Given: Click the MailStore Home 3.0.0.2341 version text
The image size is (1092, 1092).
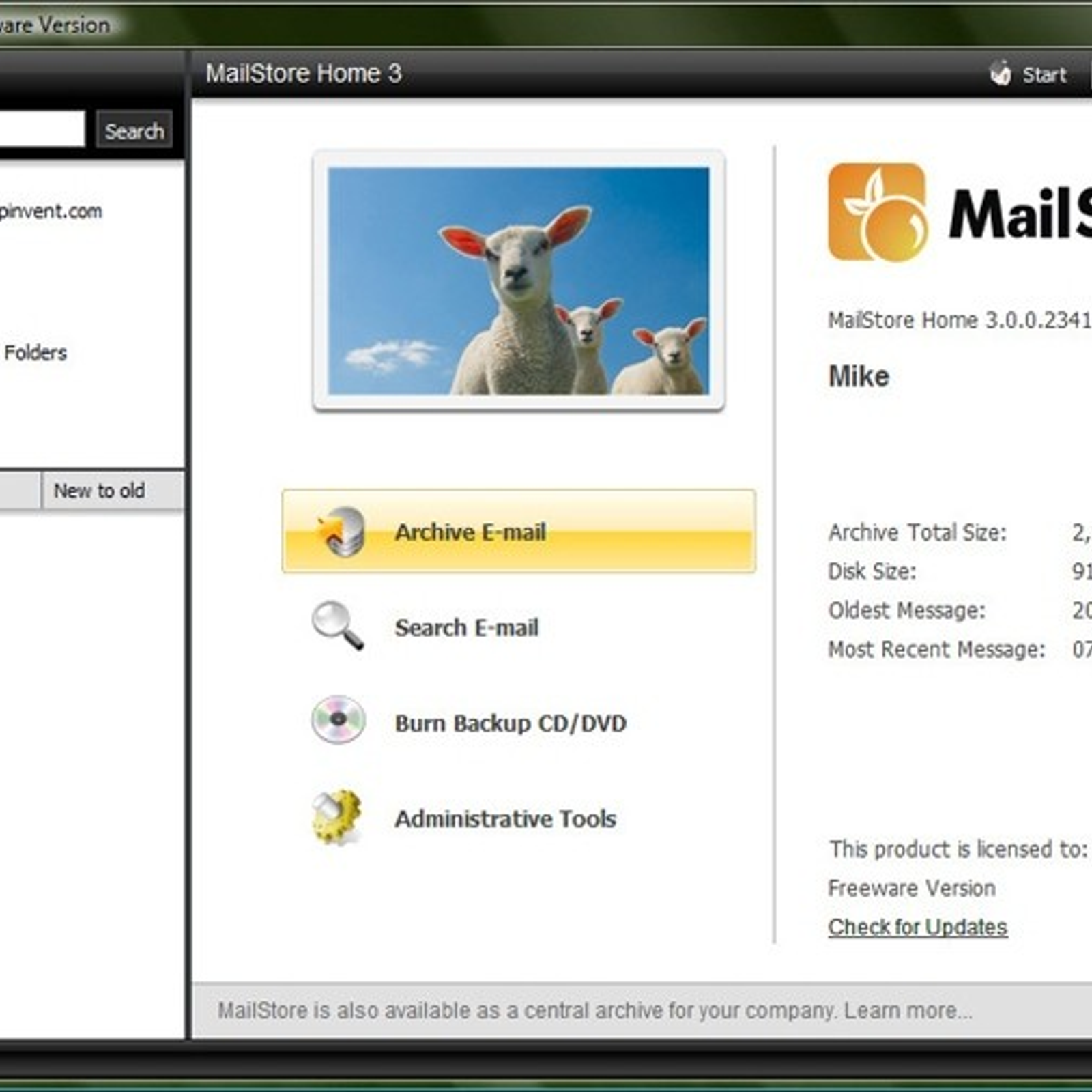Looking at the screenshot, I should [x=960, y=319].
